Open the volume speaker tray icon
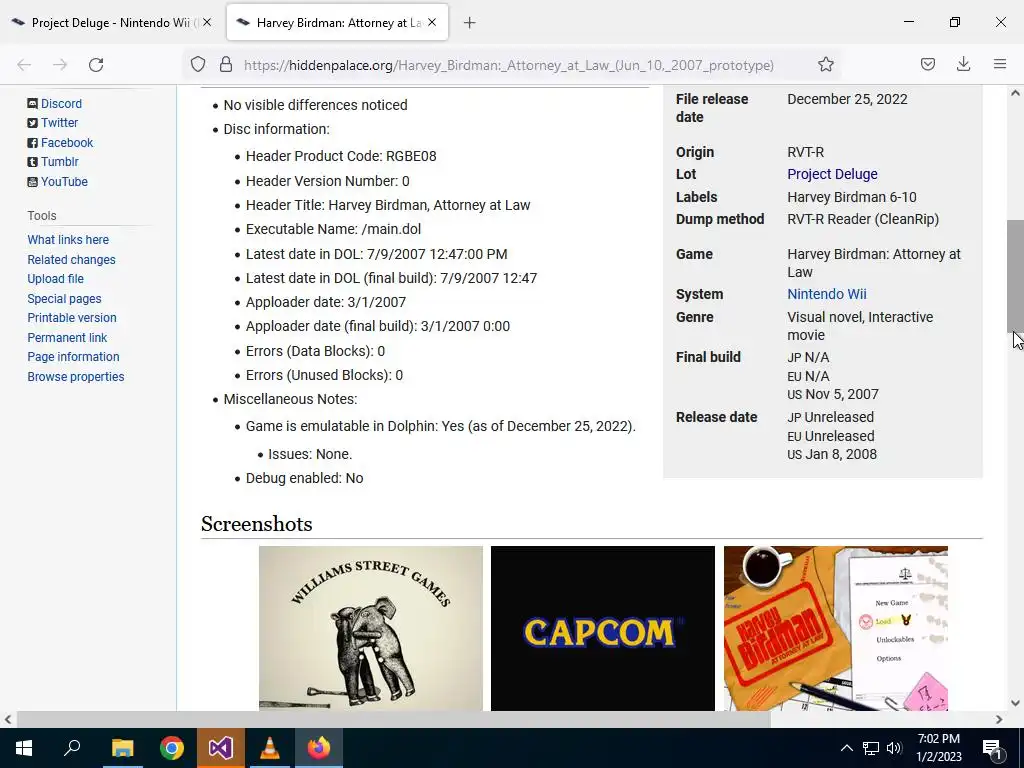This screenshot has width=1024, height=768. pos(894,748)
